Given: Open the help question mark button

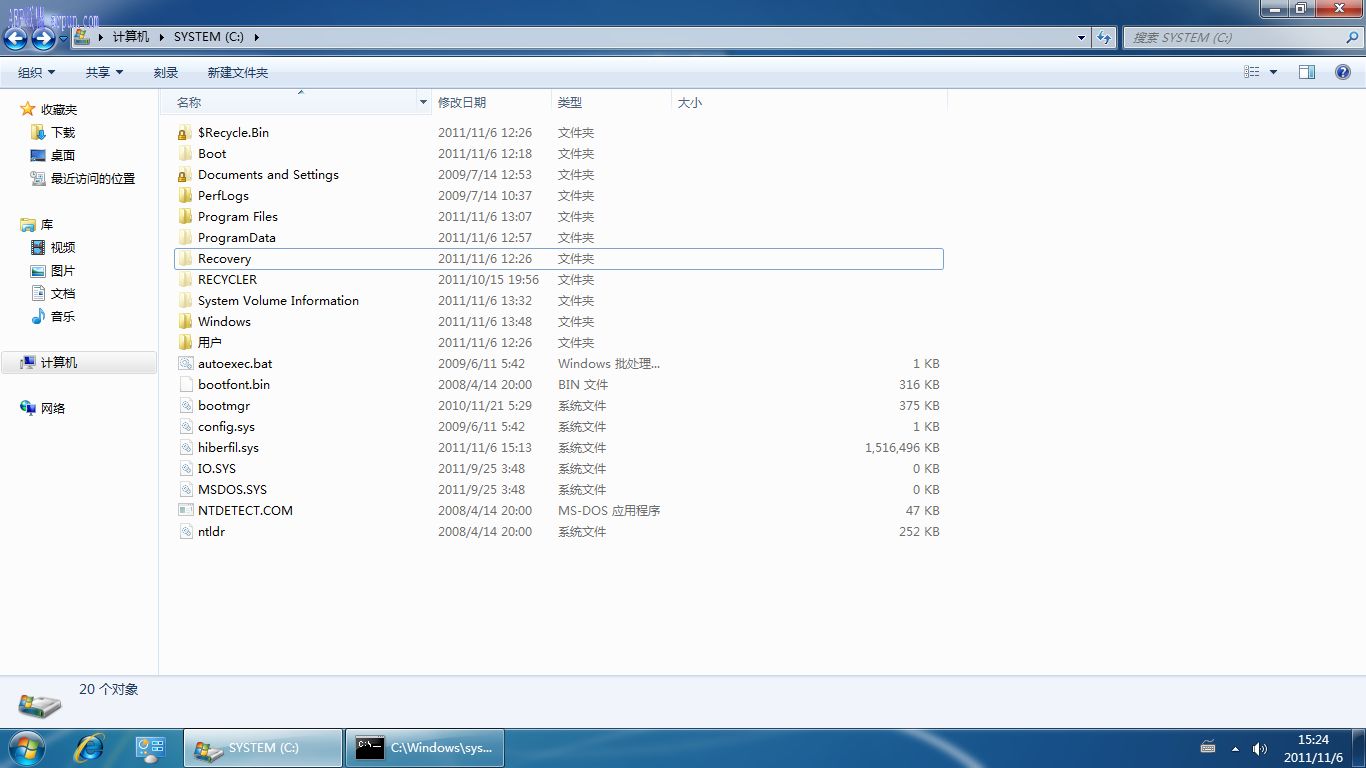Looking at the screenshot, I should point(1343,72).
